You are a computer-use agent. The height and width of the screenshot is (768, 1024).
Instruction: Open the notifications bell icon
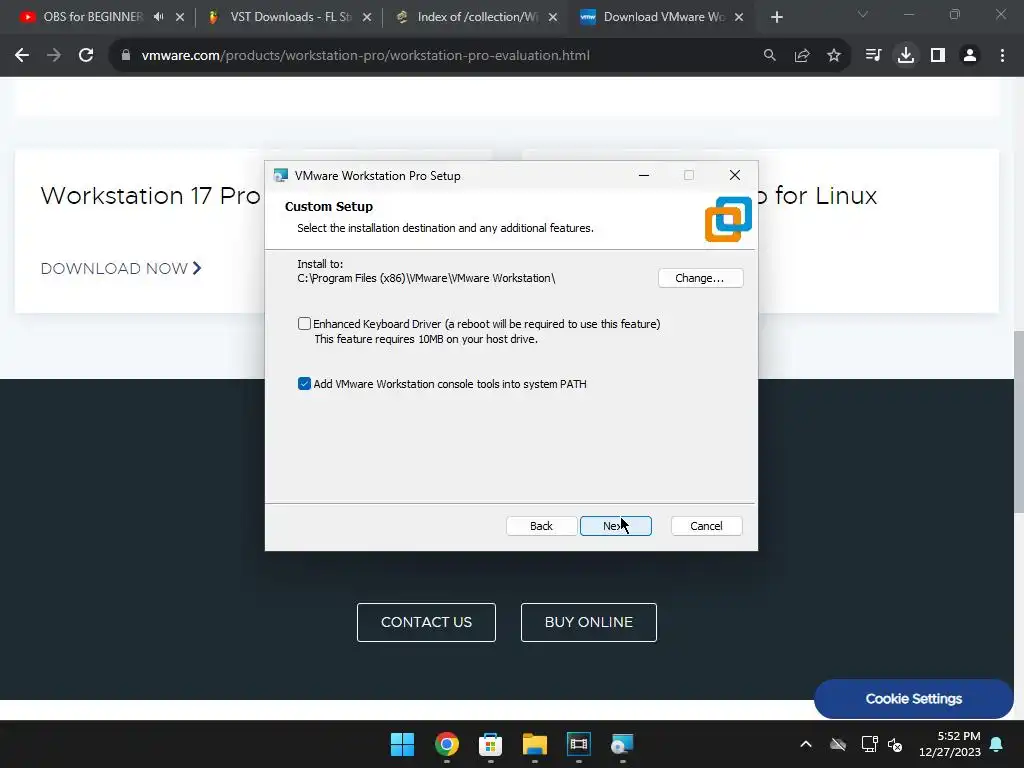(x=997, y=744)
